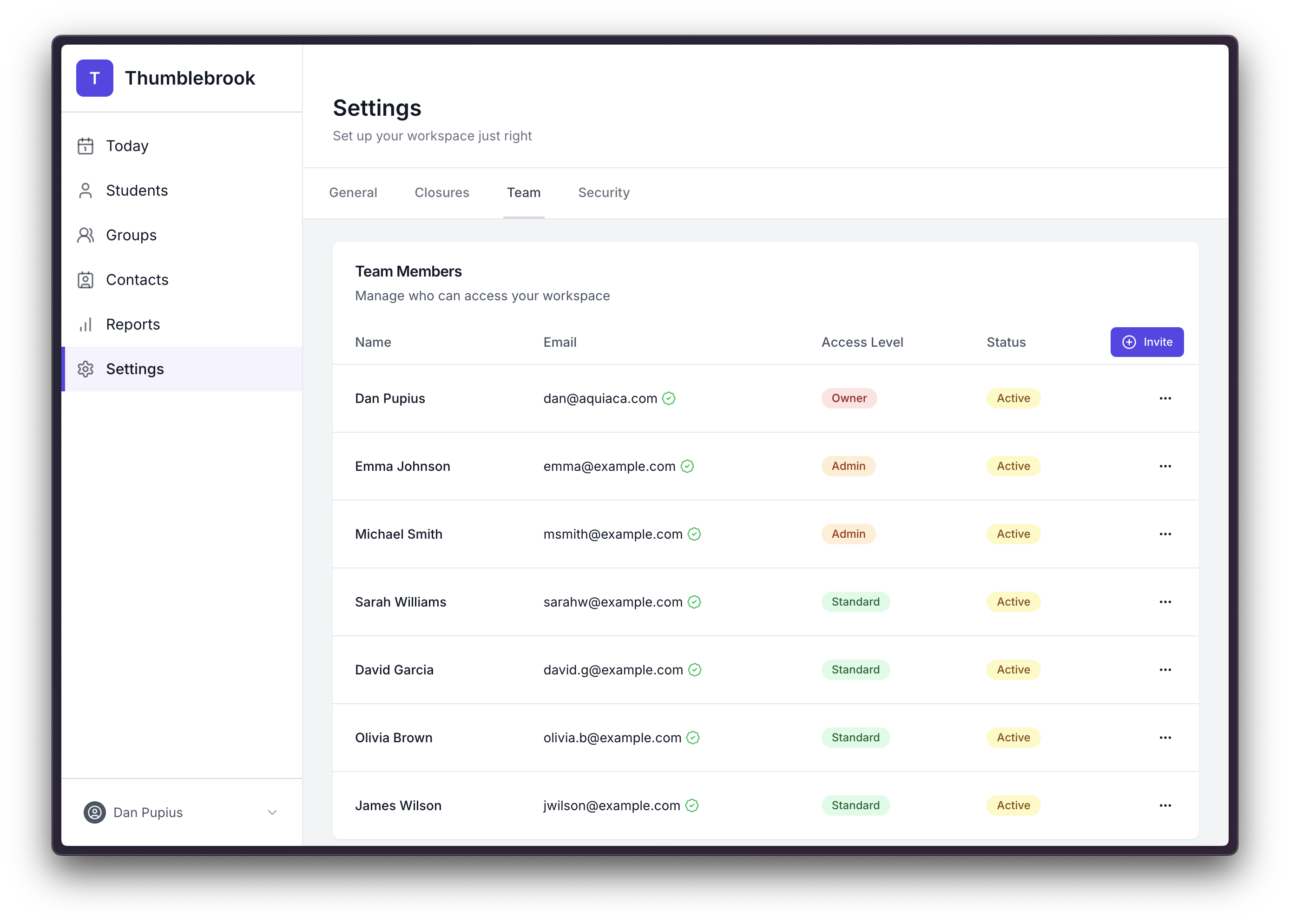This screenshot has height=924, width=1290.
Task: Switch to the General tab
Action: coord(353,192)
